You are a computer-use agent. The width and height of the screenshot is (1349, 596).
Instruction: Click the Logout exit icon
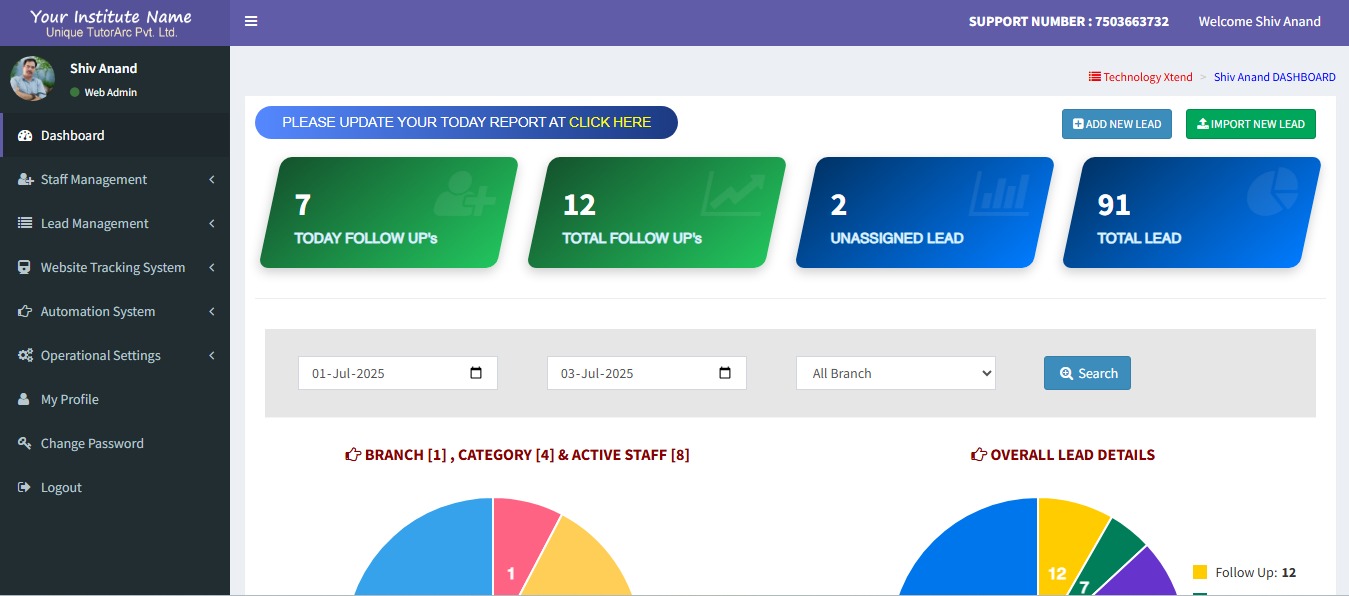pos(25,488)
